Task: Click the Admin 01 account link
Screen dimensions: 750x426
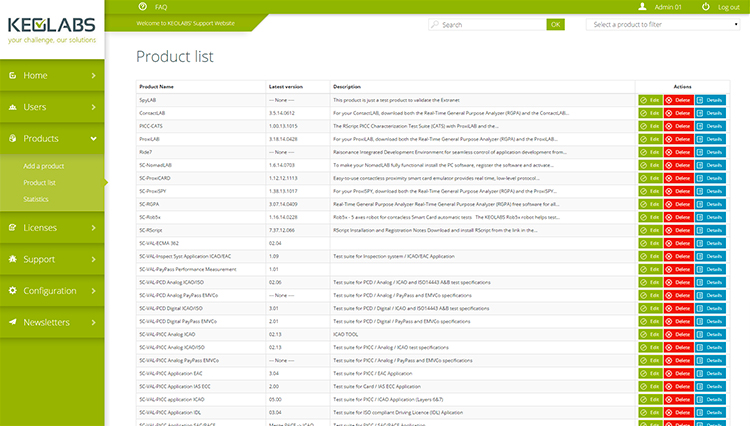Action: [x=668, y=7]
